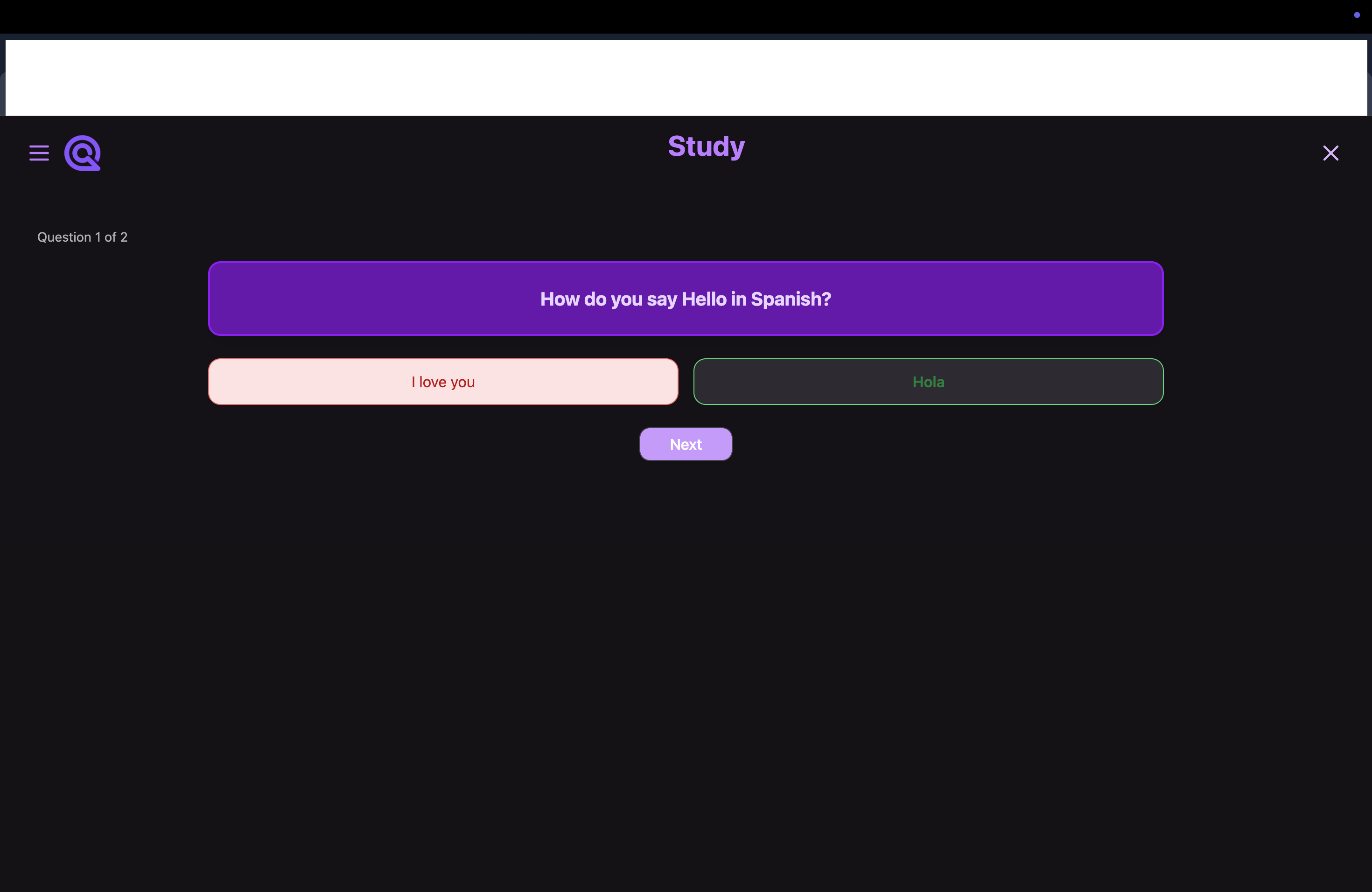Go to the Next question
The image size is (1372, 892).
[x=686, y=444]
